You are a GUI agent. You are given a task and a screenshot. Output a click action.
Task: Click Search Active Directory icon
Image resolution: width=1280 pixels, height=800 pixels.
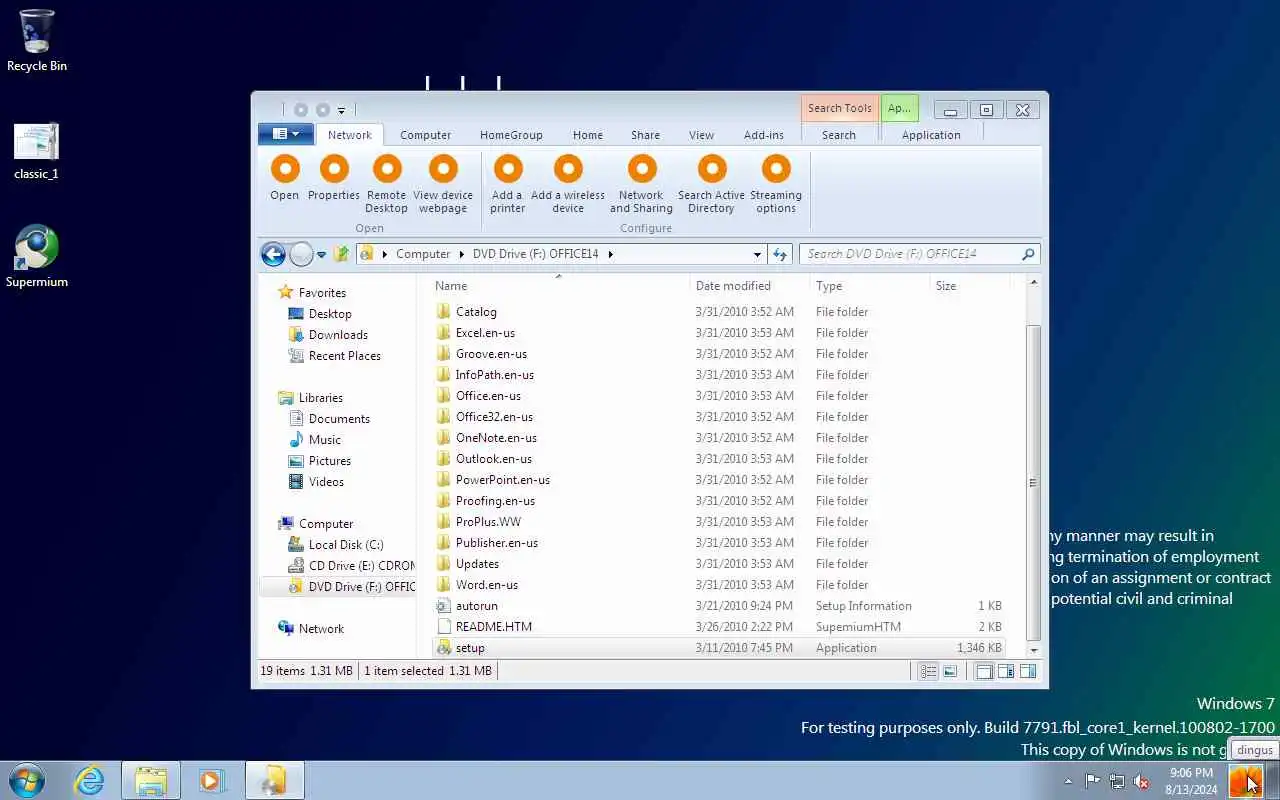[x=712, y=169]
